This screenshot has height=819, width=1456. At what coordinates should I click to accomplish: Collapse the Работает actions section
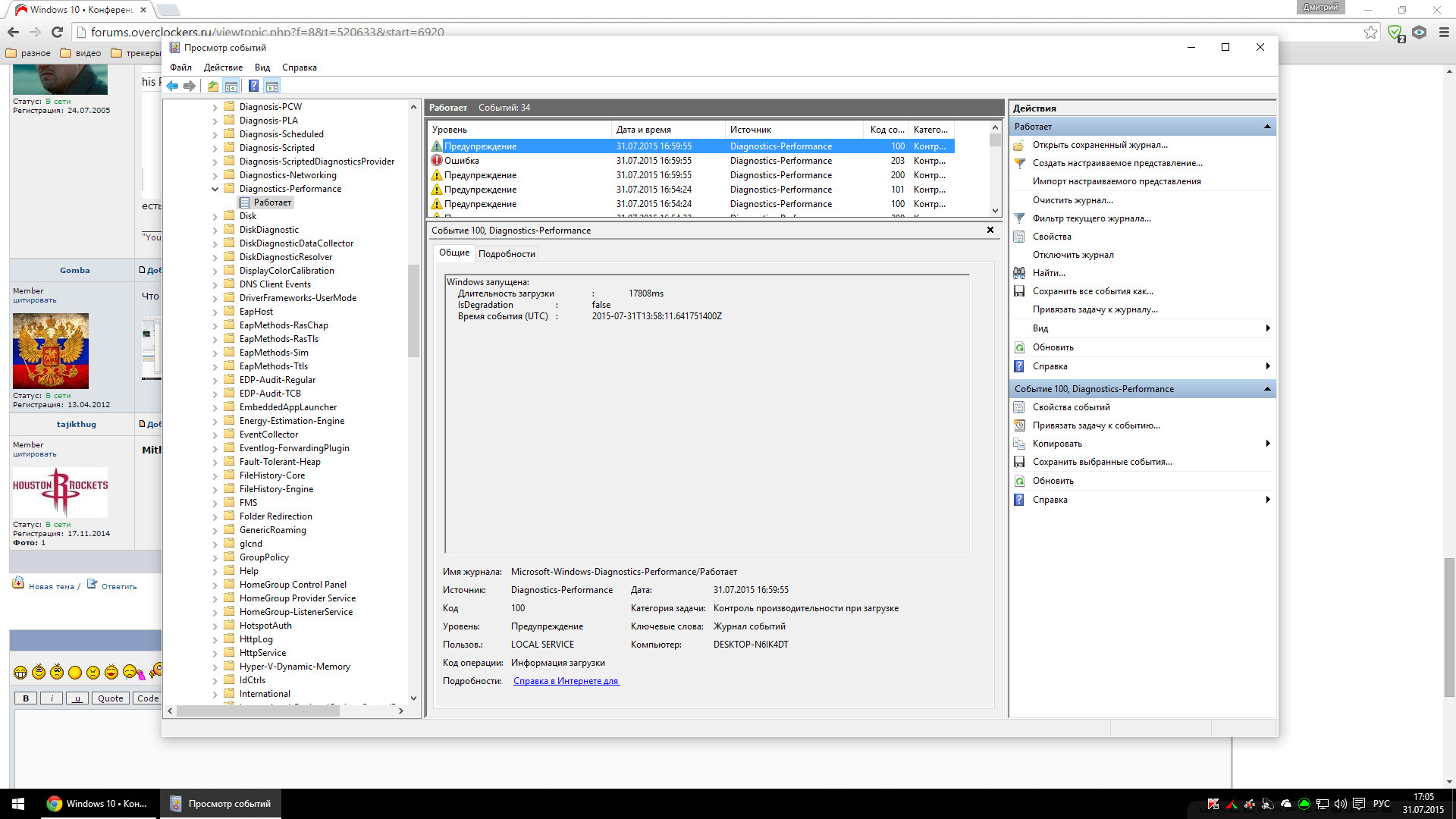(1267, 127)
